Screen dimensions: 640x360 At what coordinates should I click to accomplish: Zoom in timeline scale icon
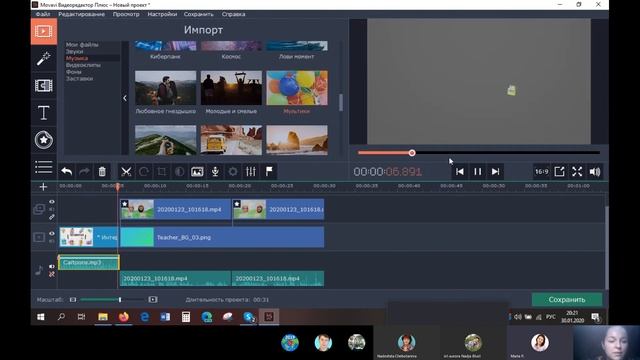tap(153, 300)
